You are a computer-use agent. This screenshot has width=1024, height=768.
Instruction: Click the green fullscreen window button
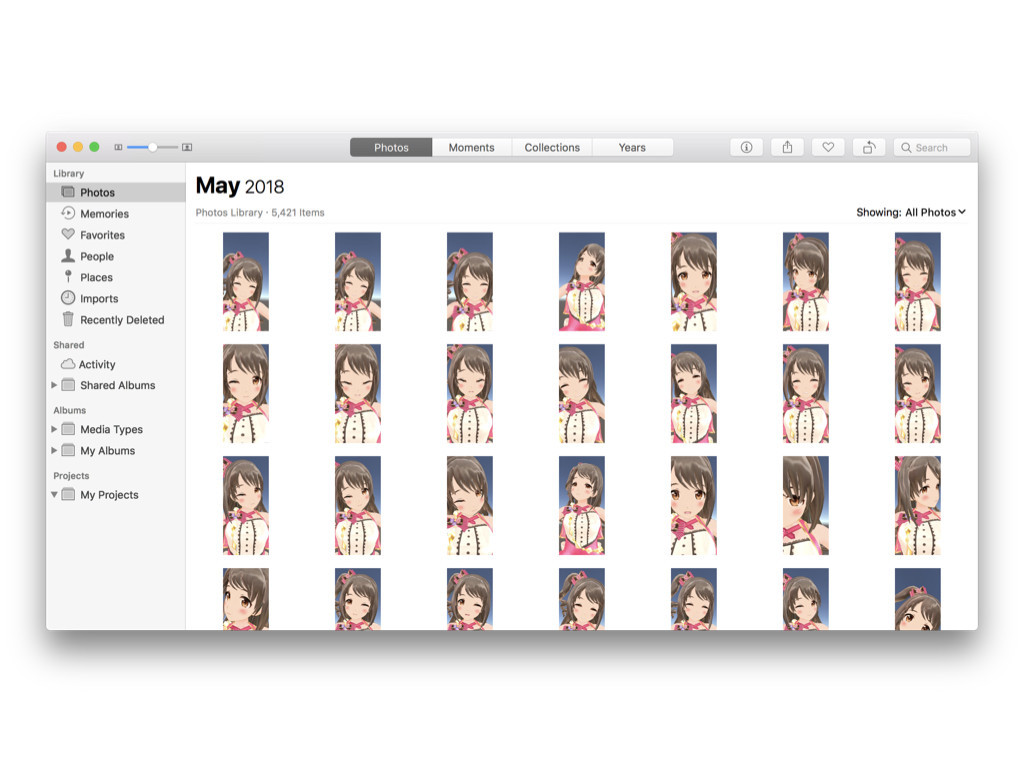(95, 147)
